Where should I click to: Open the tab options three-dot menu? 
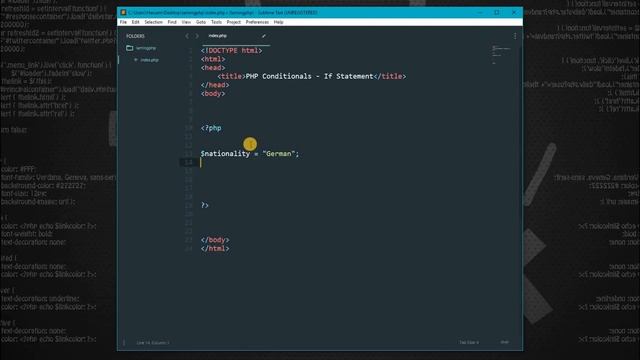[x=515, y=36]
